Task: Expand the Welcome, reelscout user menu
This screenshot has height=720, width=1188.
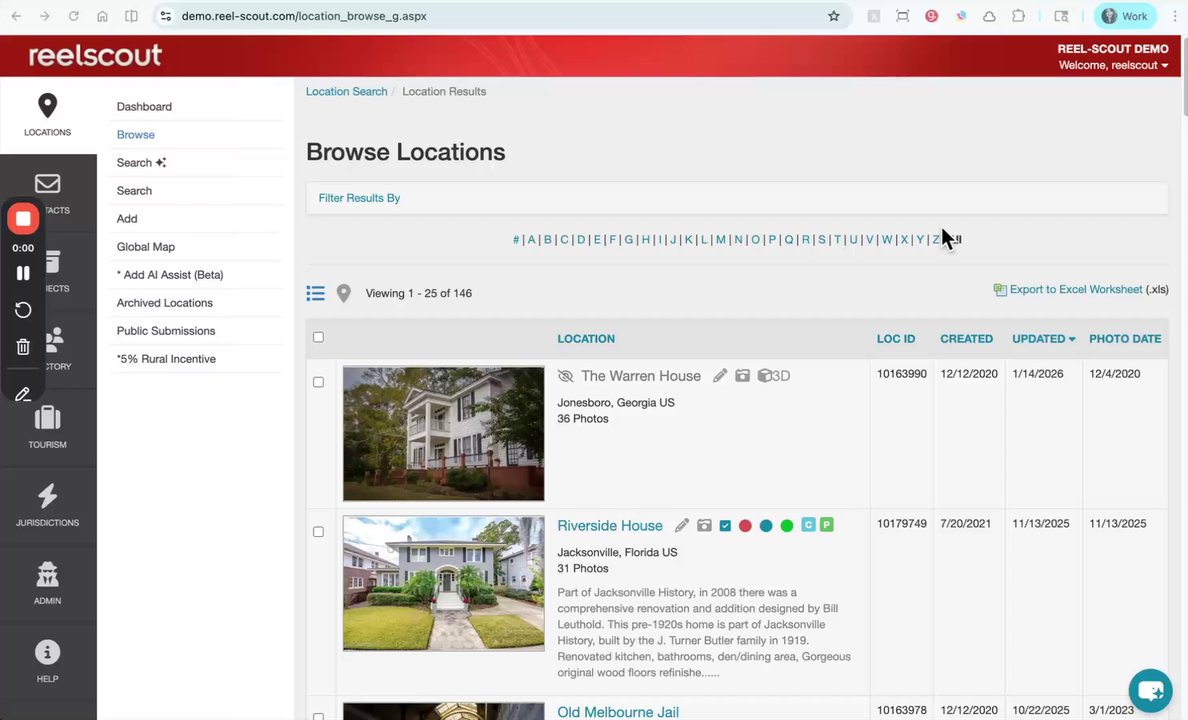Action: (1113, 65)
